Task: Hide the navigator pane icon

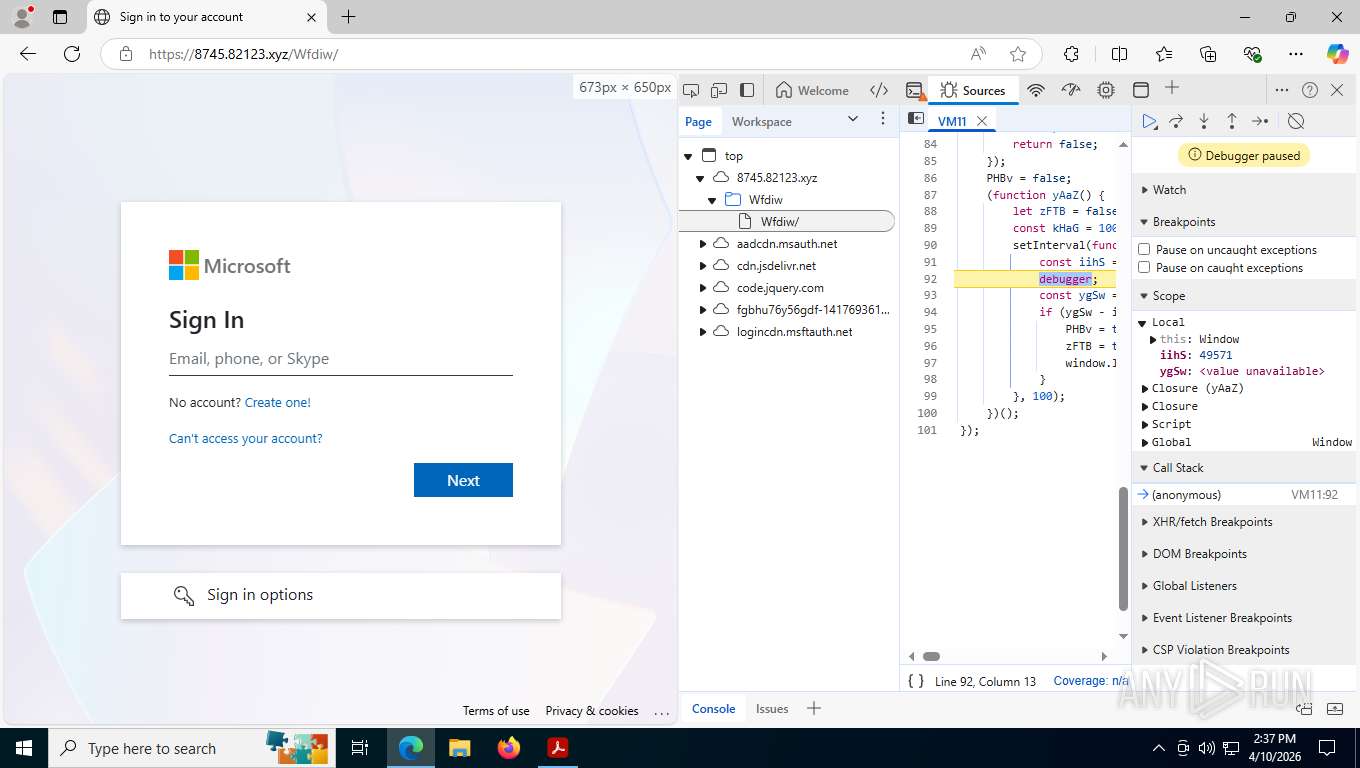Action: (x=915, y=119)
